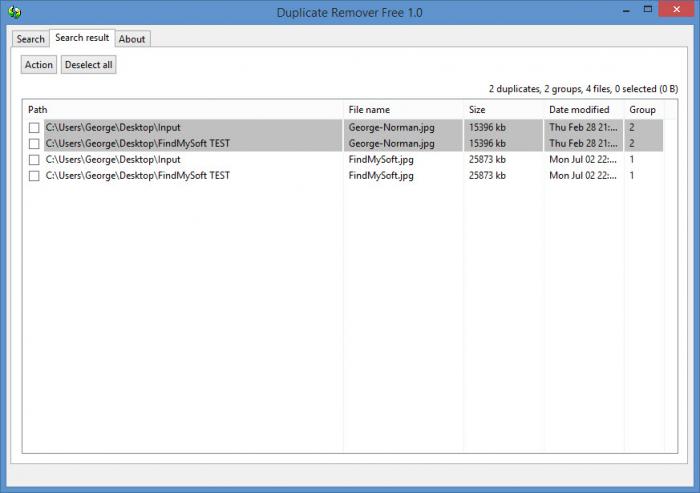Tick the George-Norman.jpg checkbox in FindMySoft TEST folder

[x=34, y=144]
